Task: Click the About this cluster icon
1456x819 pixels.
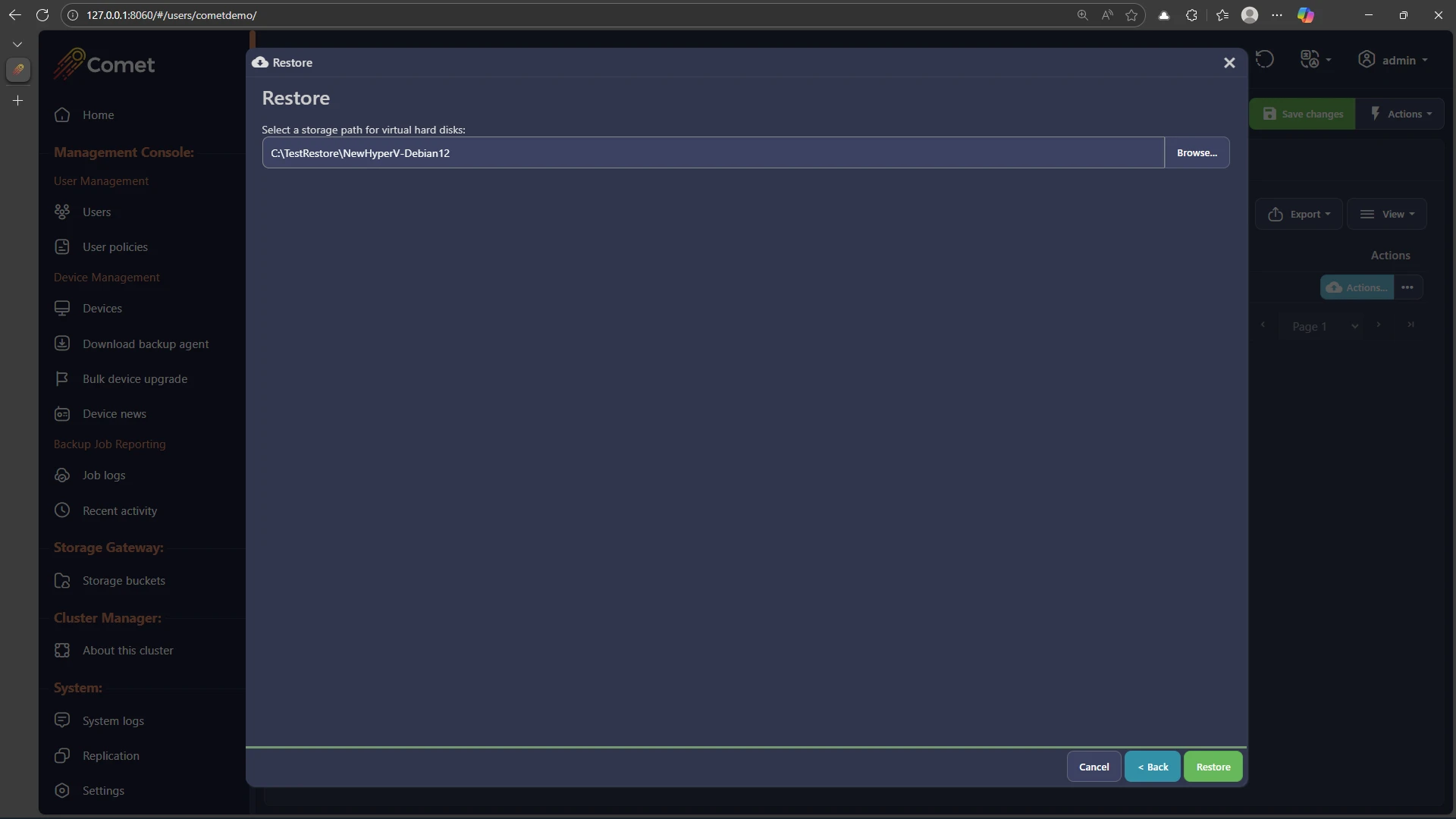Action: pyautogui.click(x=62, y=650)
